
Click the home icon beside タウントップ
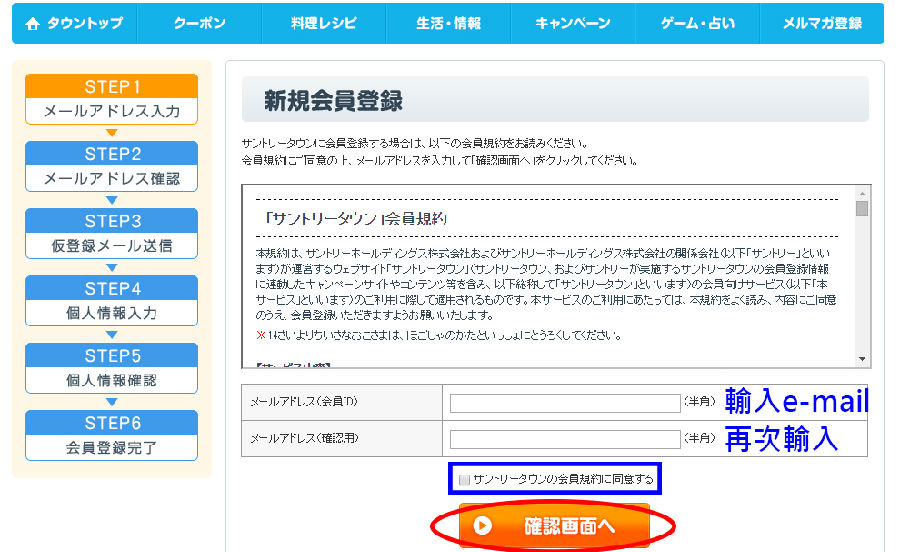(33, 24)
